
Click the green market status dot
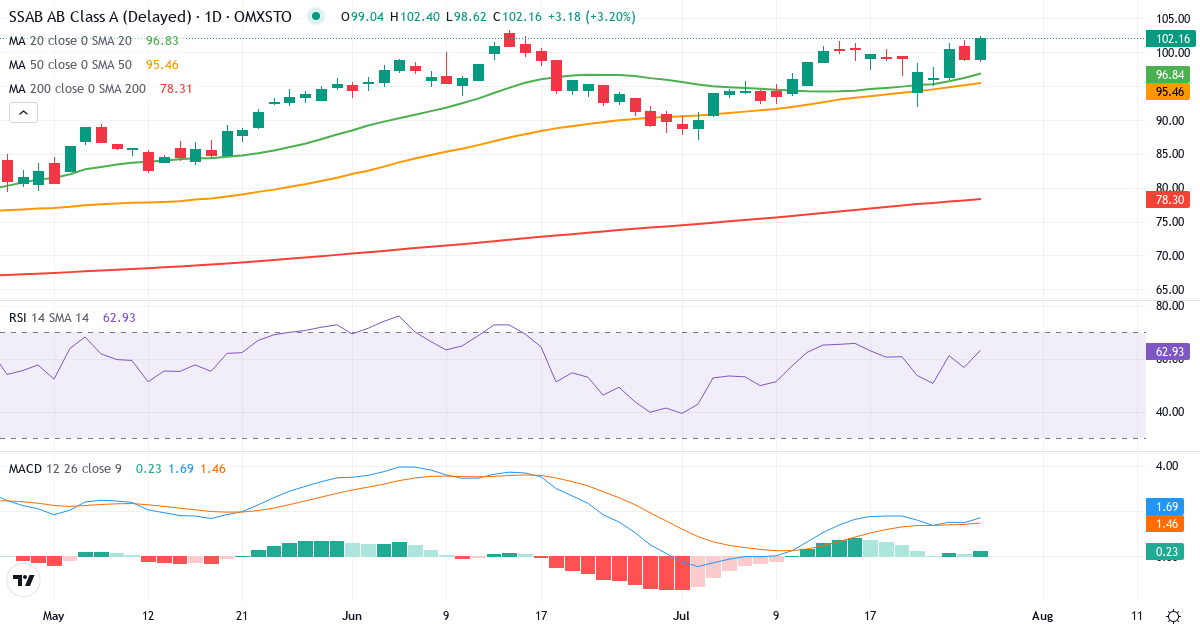(x=317, y=17)
